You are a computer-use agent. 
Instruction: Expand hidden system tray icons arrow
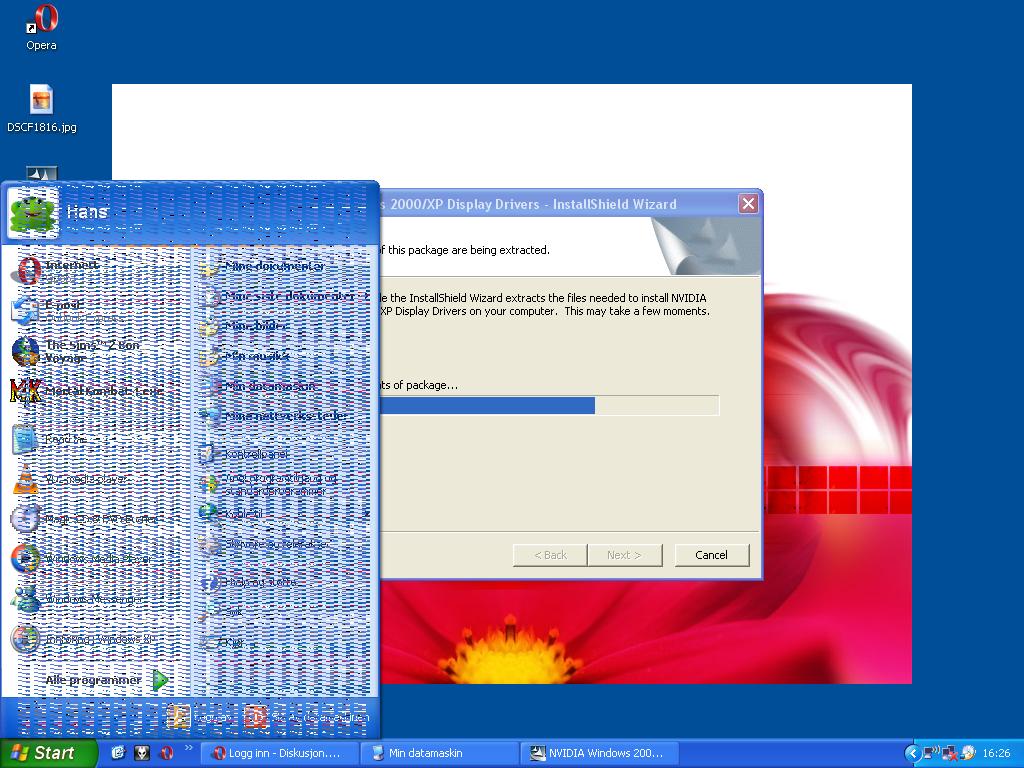coord(912,754)
